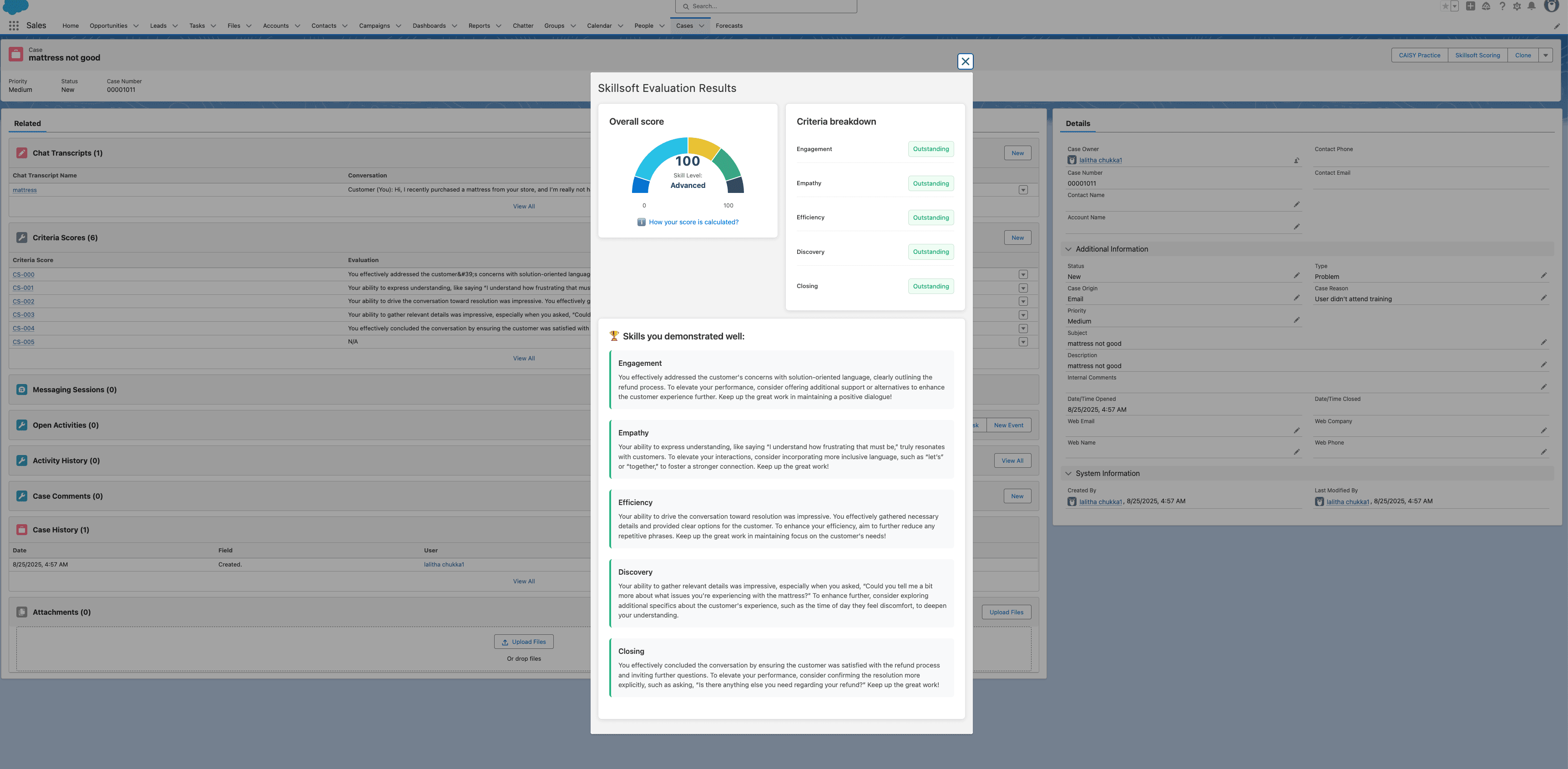Edit the Case Reason field via pencil

click(x=1543, y=298)
